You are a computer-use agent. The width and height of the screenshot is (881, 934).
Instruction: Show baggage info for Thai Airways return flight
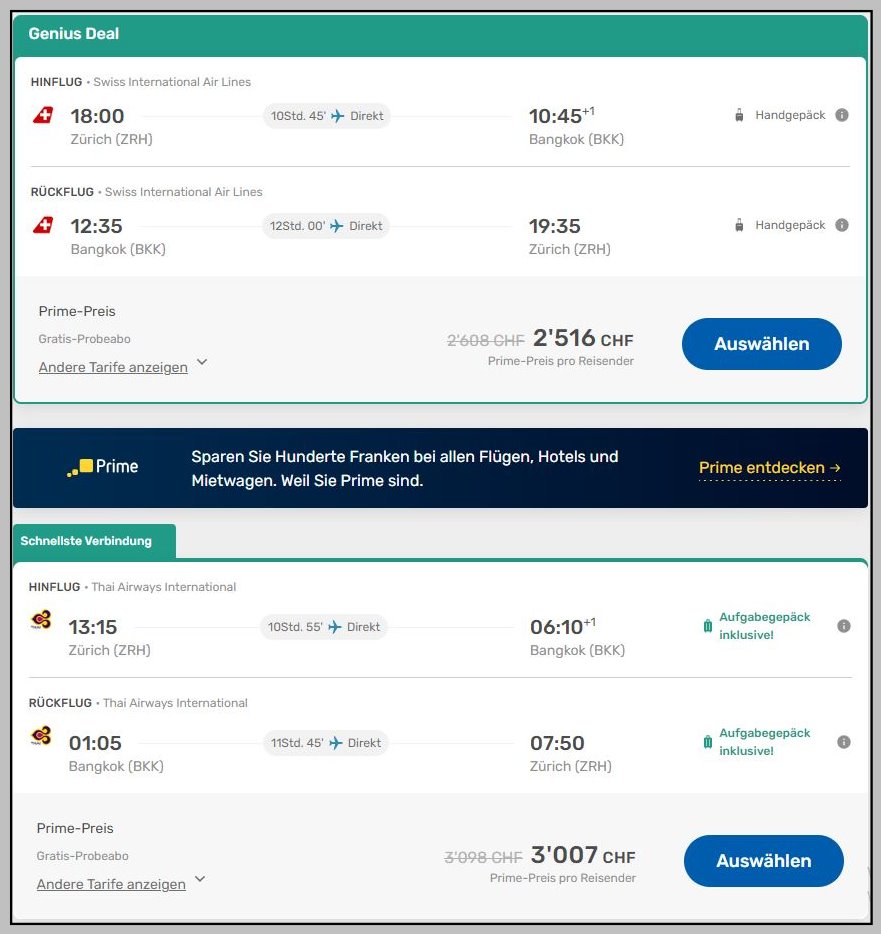[x=844, y=742]
